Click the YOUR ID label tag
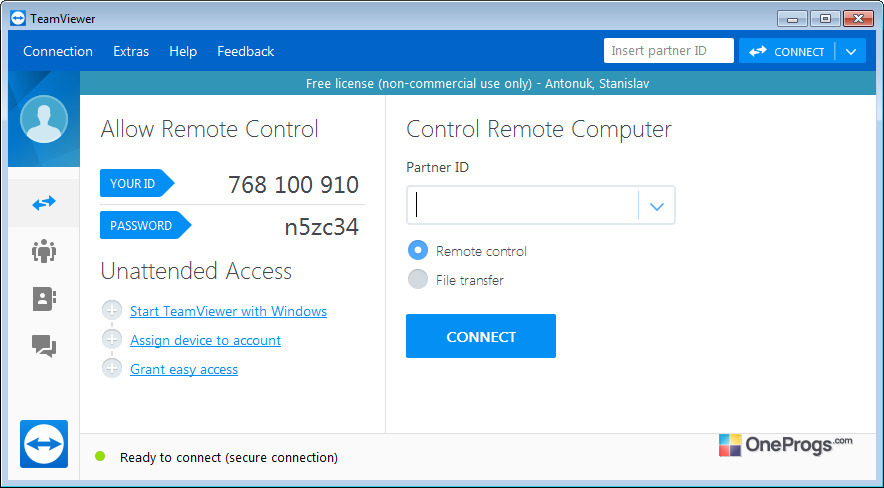 (x=137, y=183)
